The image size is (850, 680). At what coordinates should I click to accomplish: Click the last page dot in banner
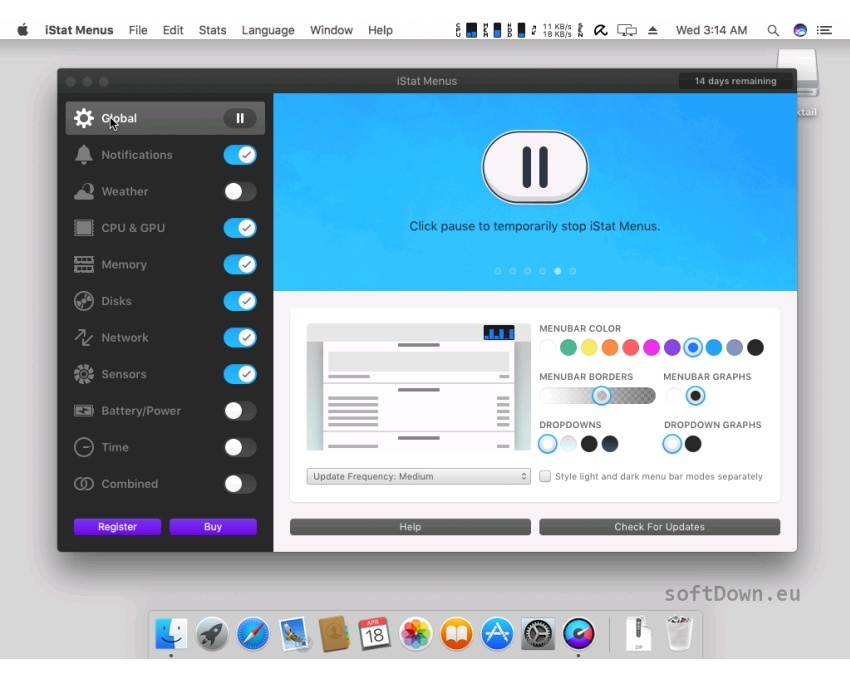click(572, 271)
